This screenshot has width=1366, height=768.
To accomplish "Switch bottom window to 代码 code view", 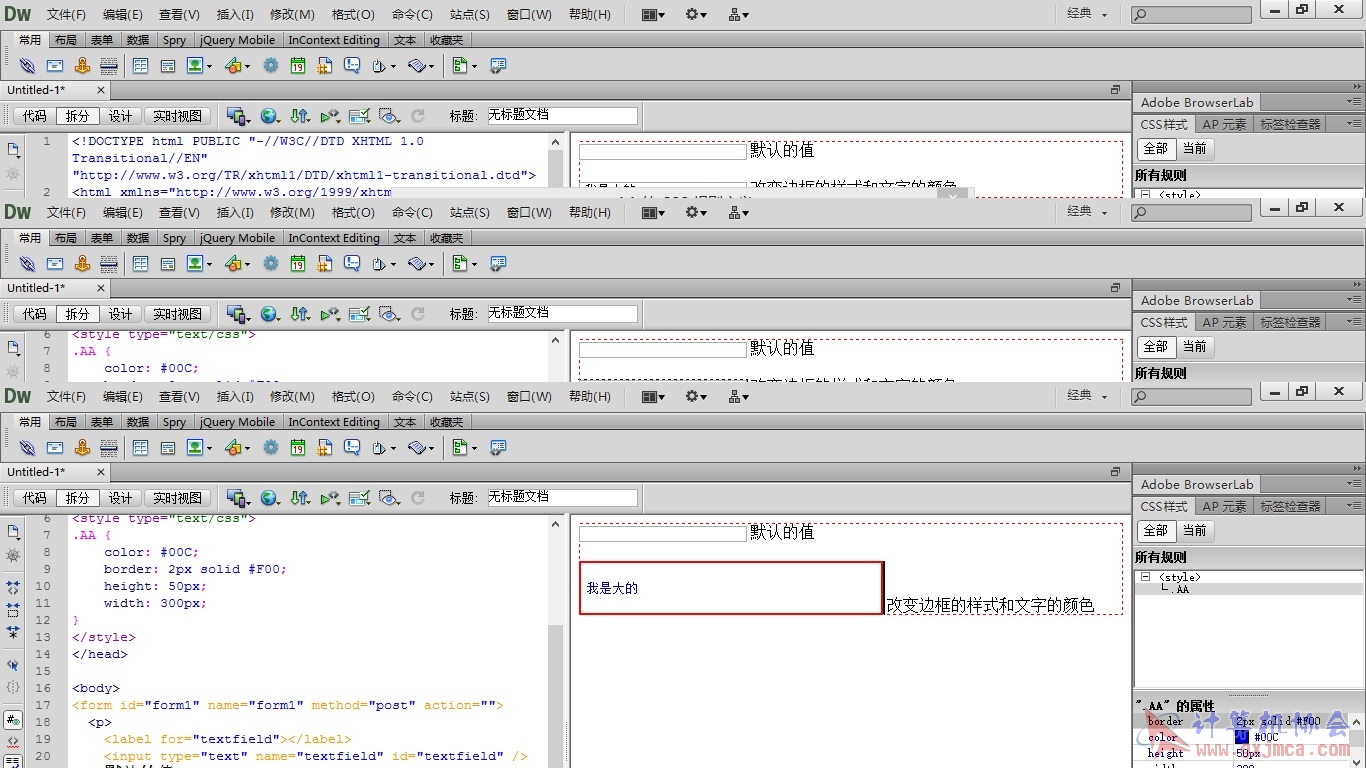I will (35, 497).
